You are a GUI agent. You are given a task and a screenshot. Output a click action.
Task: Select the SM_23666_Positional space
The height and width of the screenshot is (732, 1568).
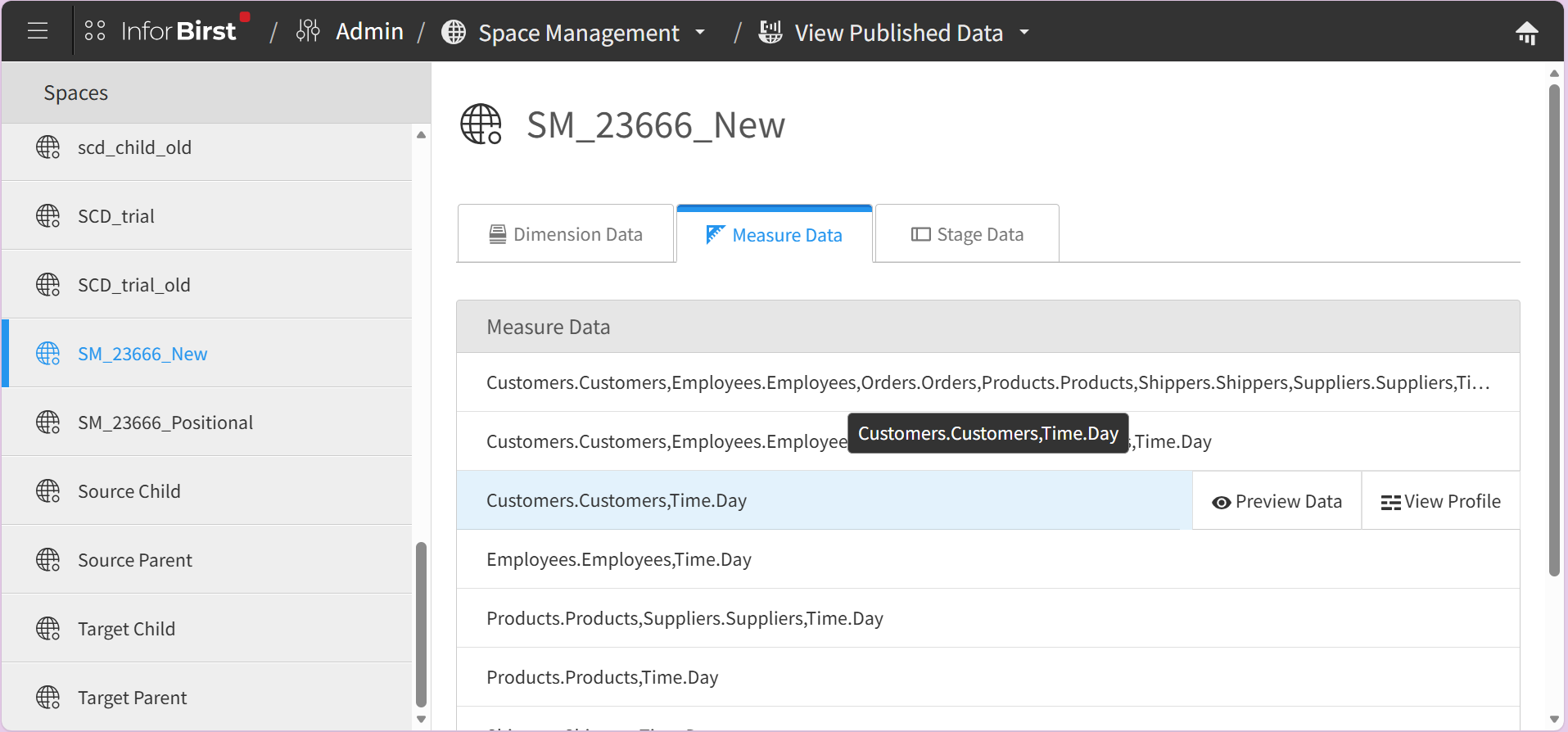click(207, 422)
